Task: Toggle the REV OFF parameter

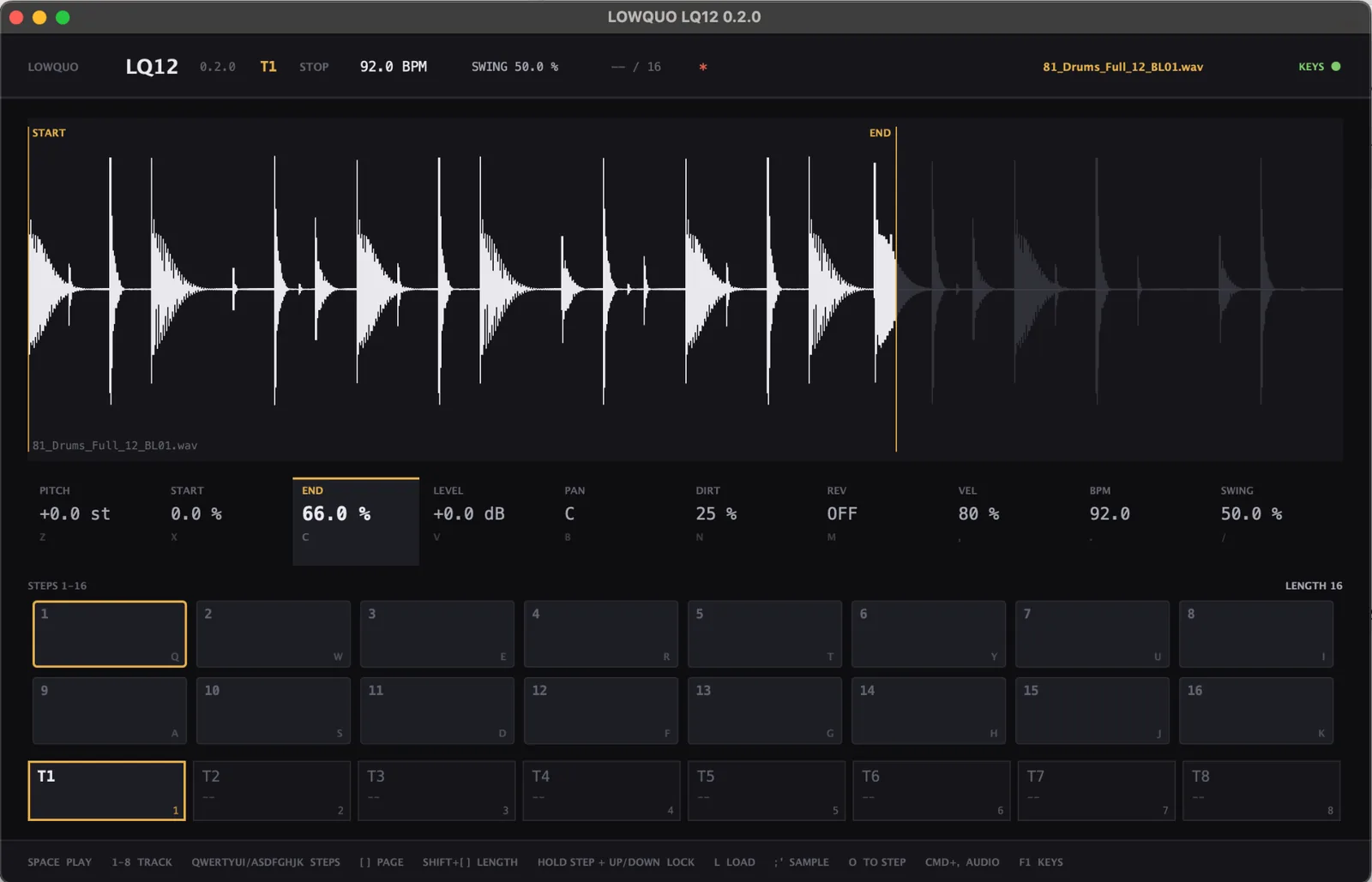Action: pos(881,521)
